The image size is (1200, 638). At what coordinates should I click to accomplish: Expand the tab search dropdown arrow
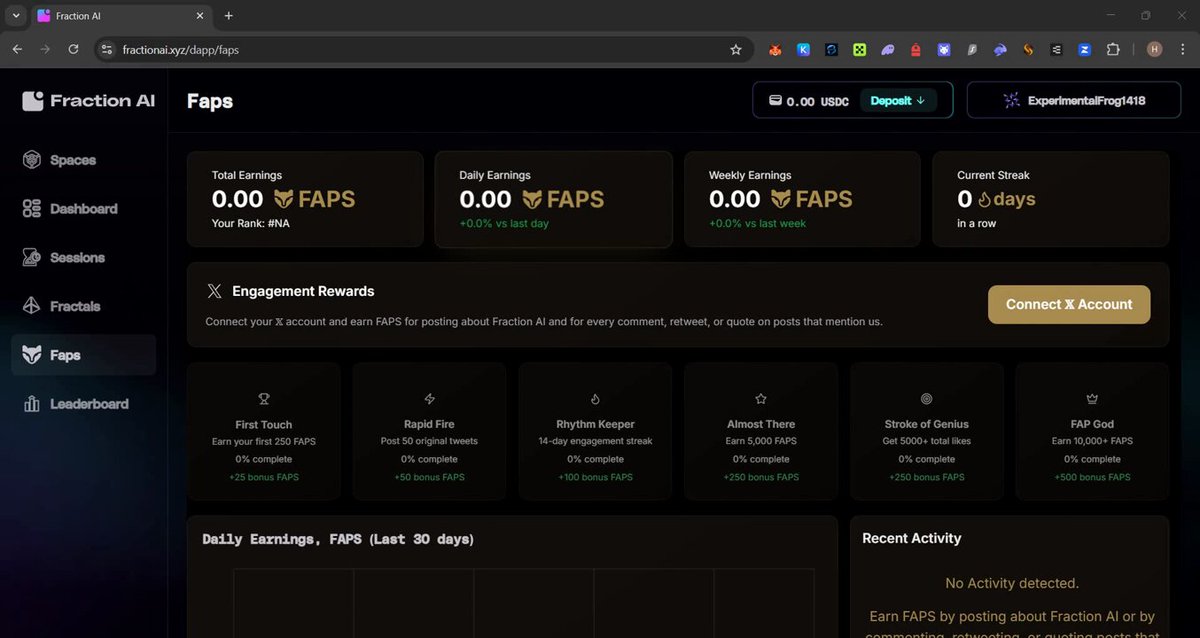pos(15,16)
